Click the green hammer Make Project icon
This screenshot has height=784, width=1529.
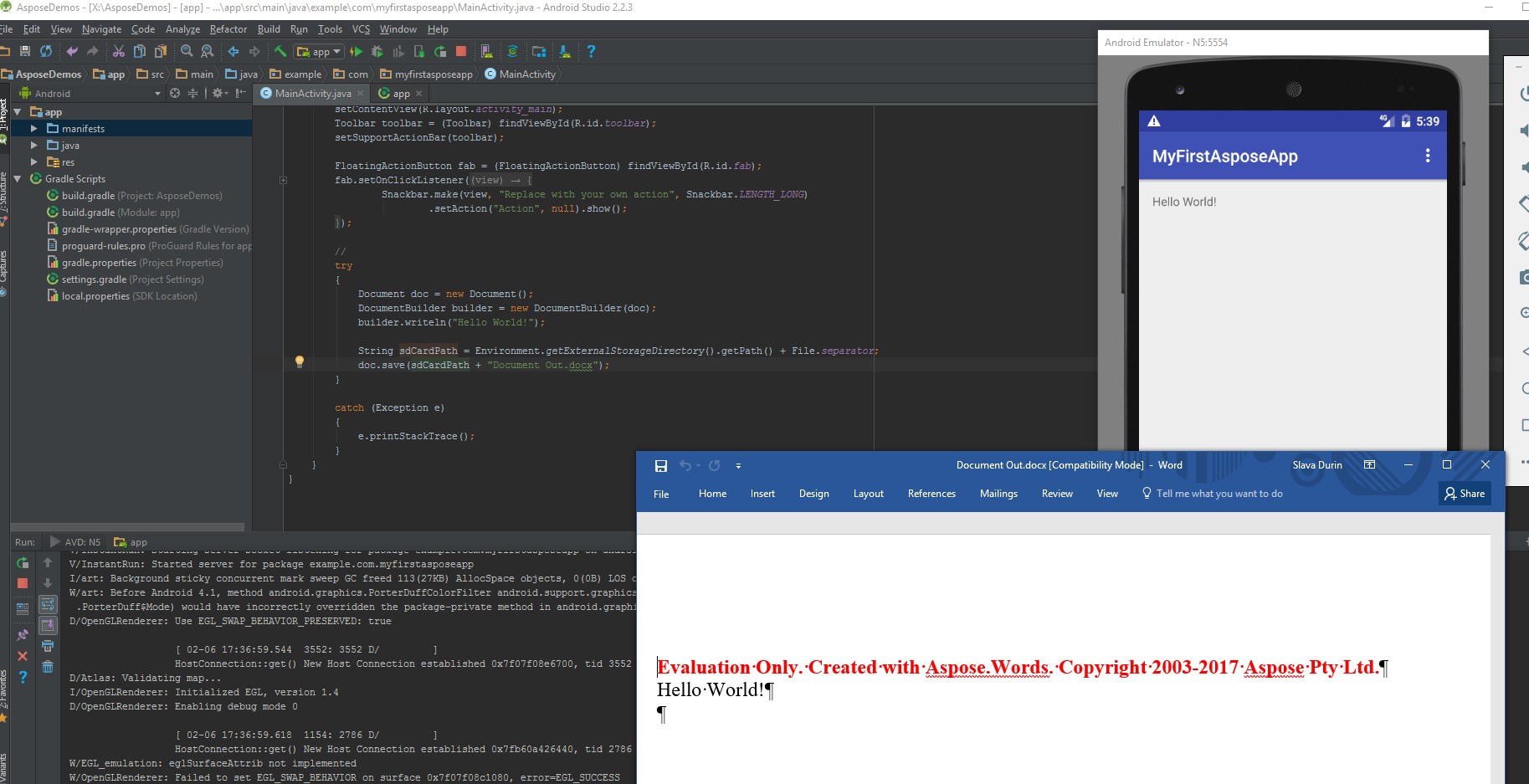point(280,51)
